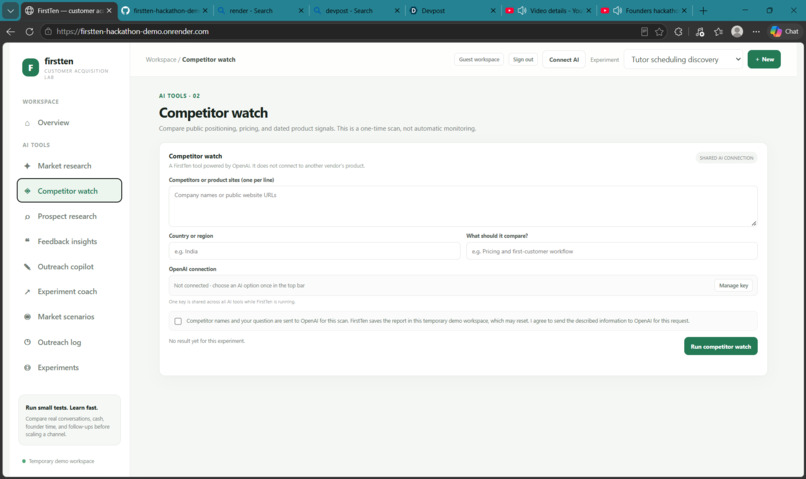Open a new browser tab with plus

pyautogui.click(x=703, y=10)
